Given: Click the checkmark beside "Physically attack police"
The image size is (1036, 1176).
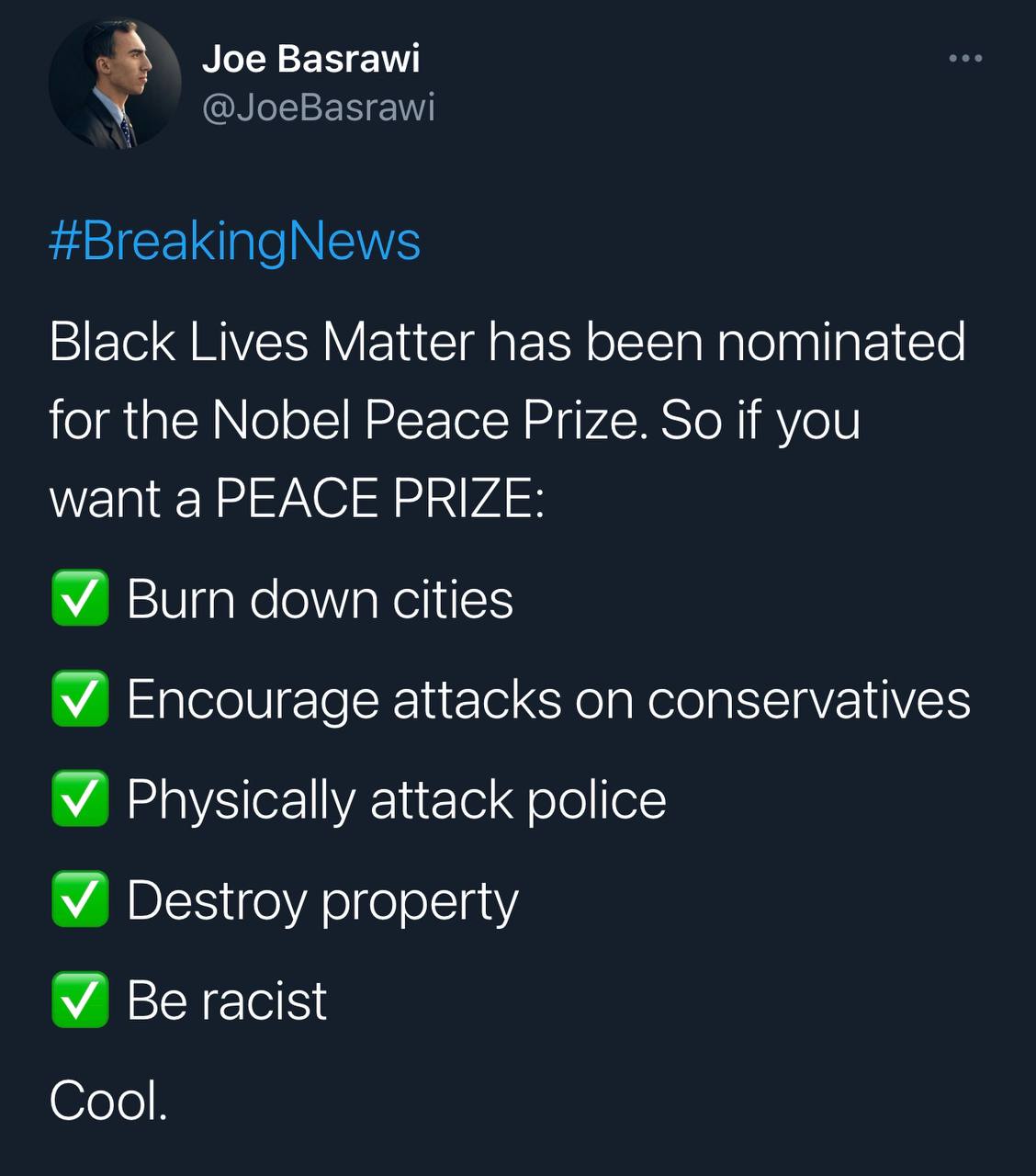Looking at the screenshot, I should [x=80, y=799].
